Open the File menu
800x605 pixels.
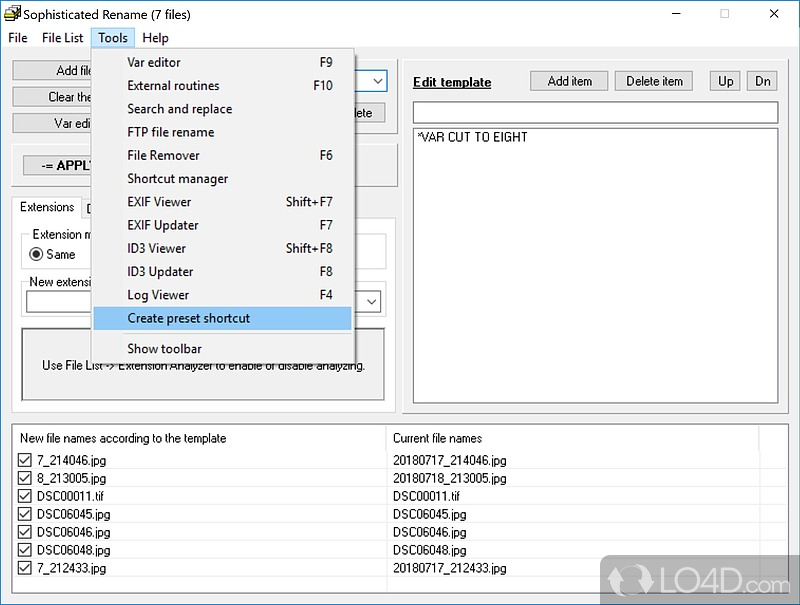pyautogui.click(x=18, y=38)
